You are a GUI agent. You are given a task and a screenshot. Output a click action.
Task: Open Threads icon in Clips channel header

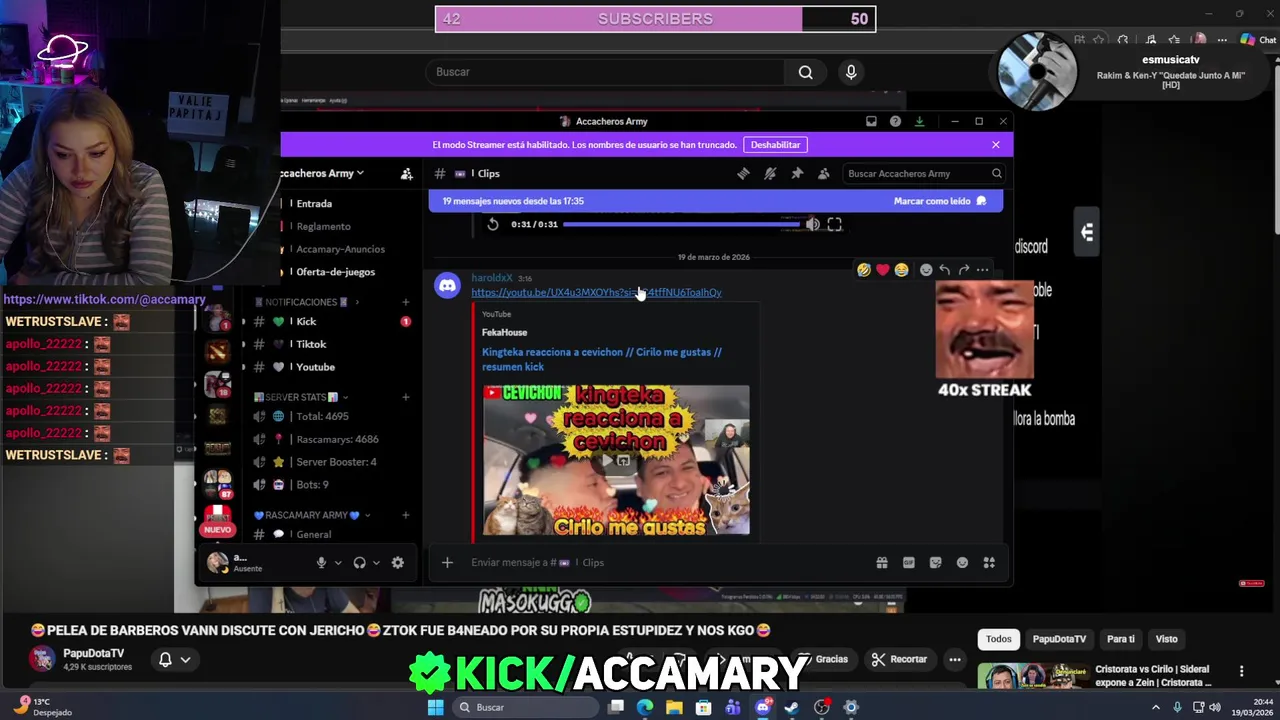click(x=743, y=173)
